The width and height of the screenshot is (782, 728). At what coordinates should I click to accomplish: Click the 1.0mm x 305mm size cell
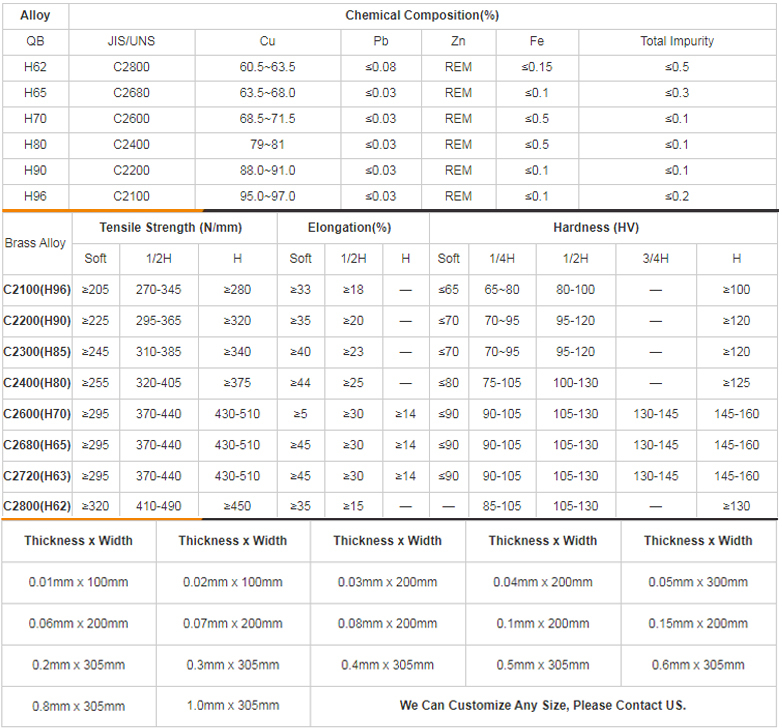tap(232, 705)
